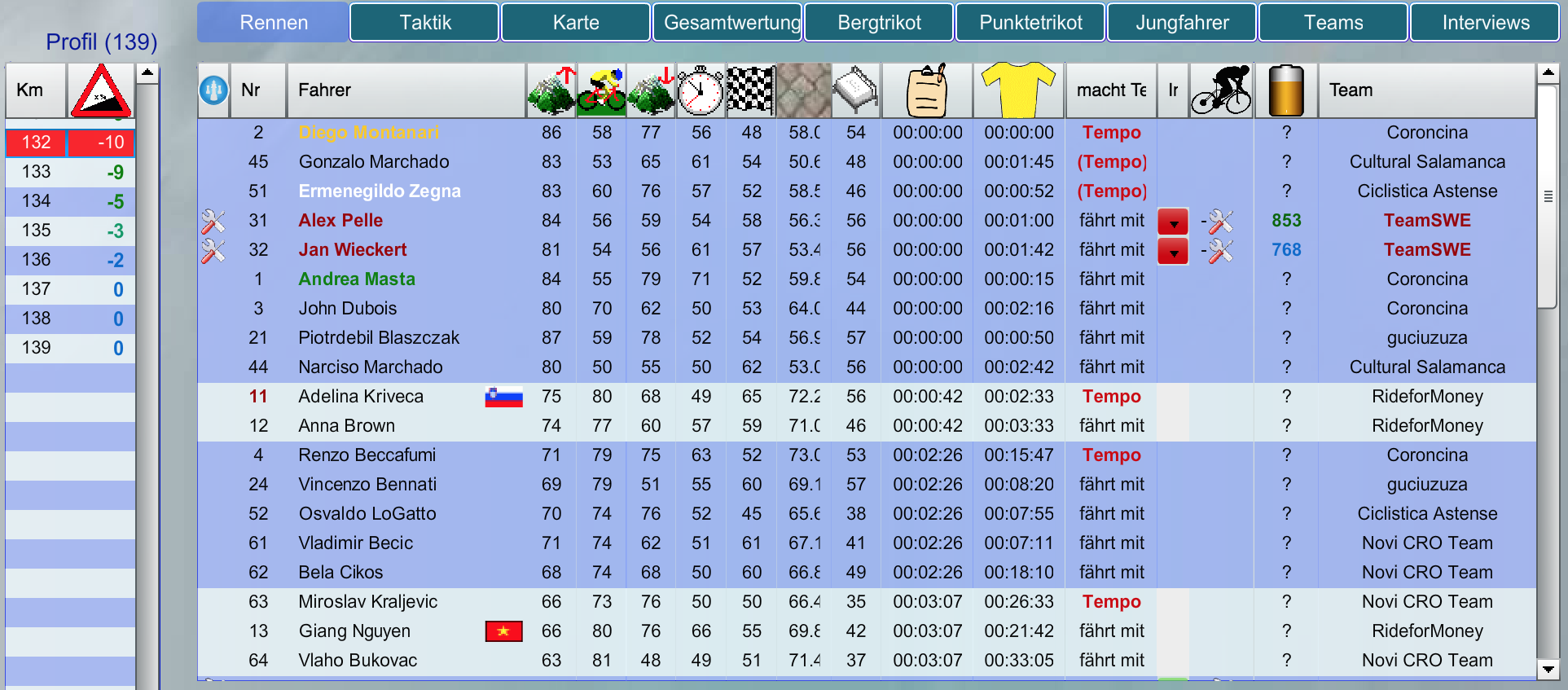The width and height of the screenshot is (1568, 690).
Task: Open the red dropdown in Alex Pelle's row
Action: (1173, 222)
